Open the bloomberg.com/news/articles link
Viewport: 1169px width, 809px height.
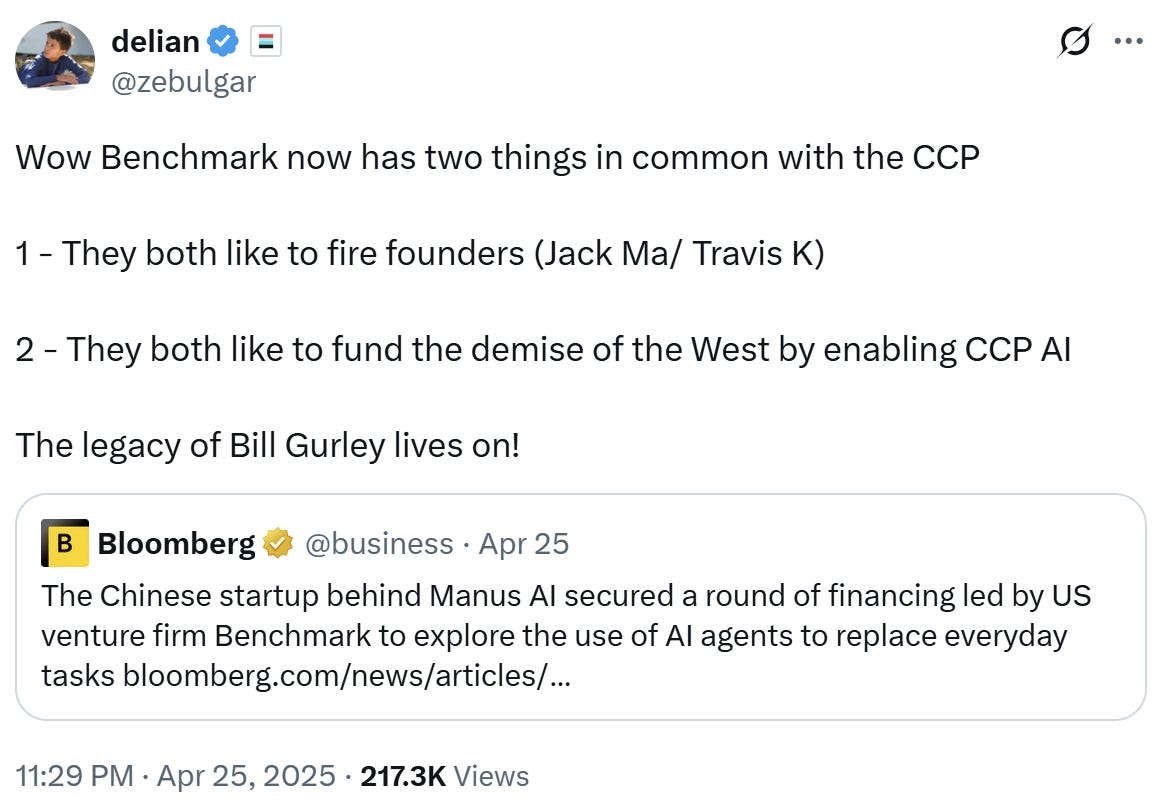click(347, 676)
